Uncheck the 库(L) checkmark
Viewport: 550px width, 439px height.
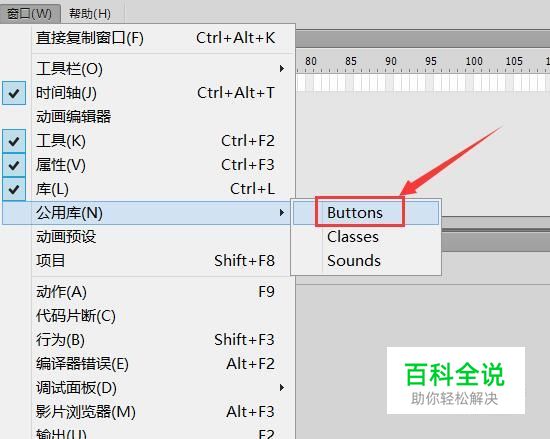14,189
